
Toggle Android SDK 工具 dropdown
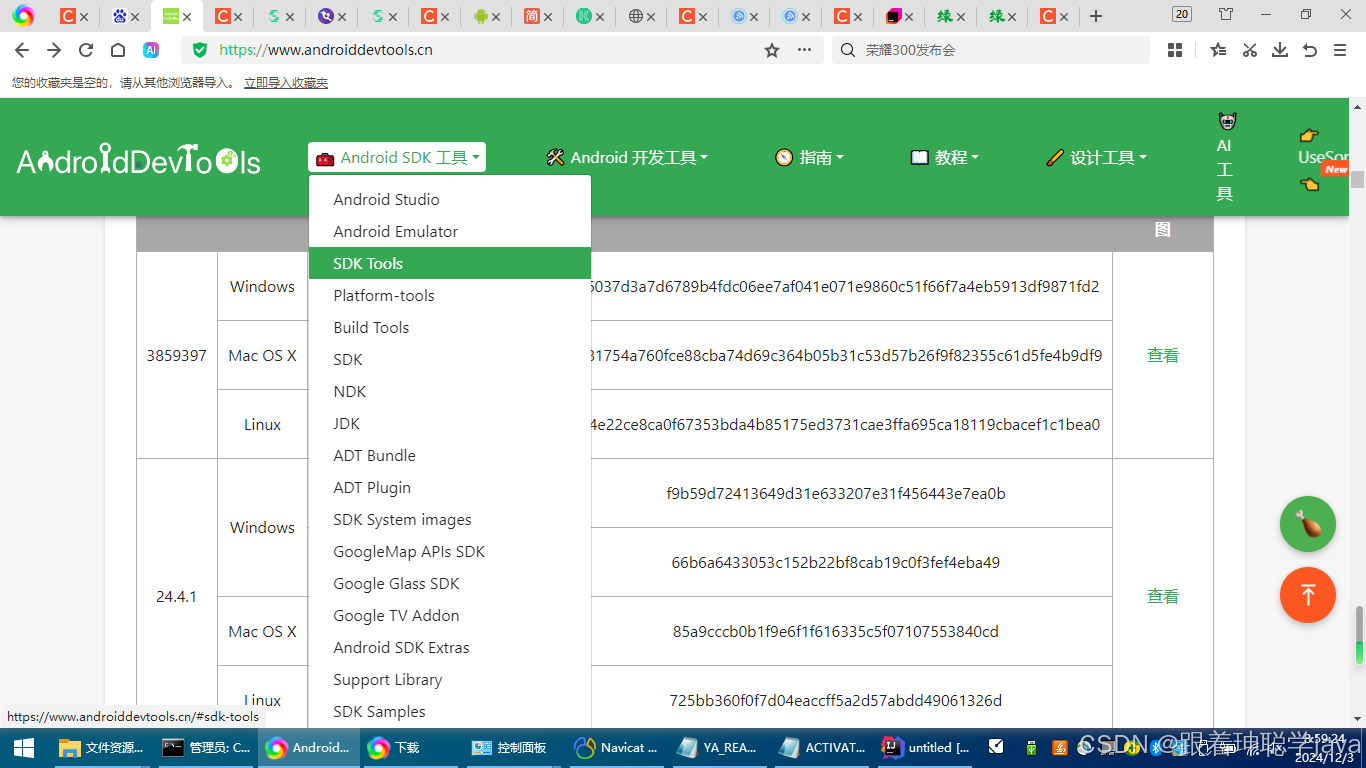397,157
